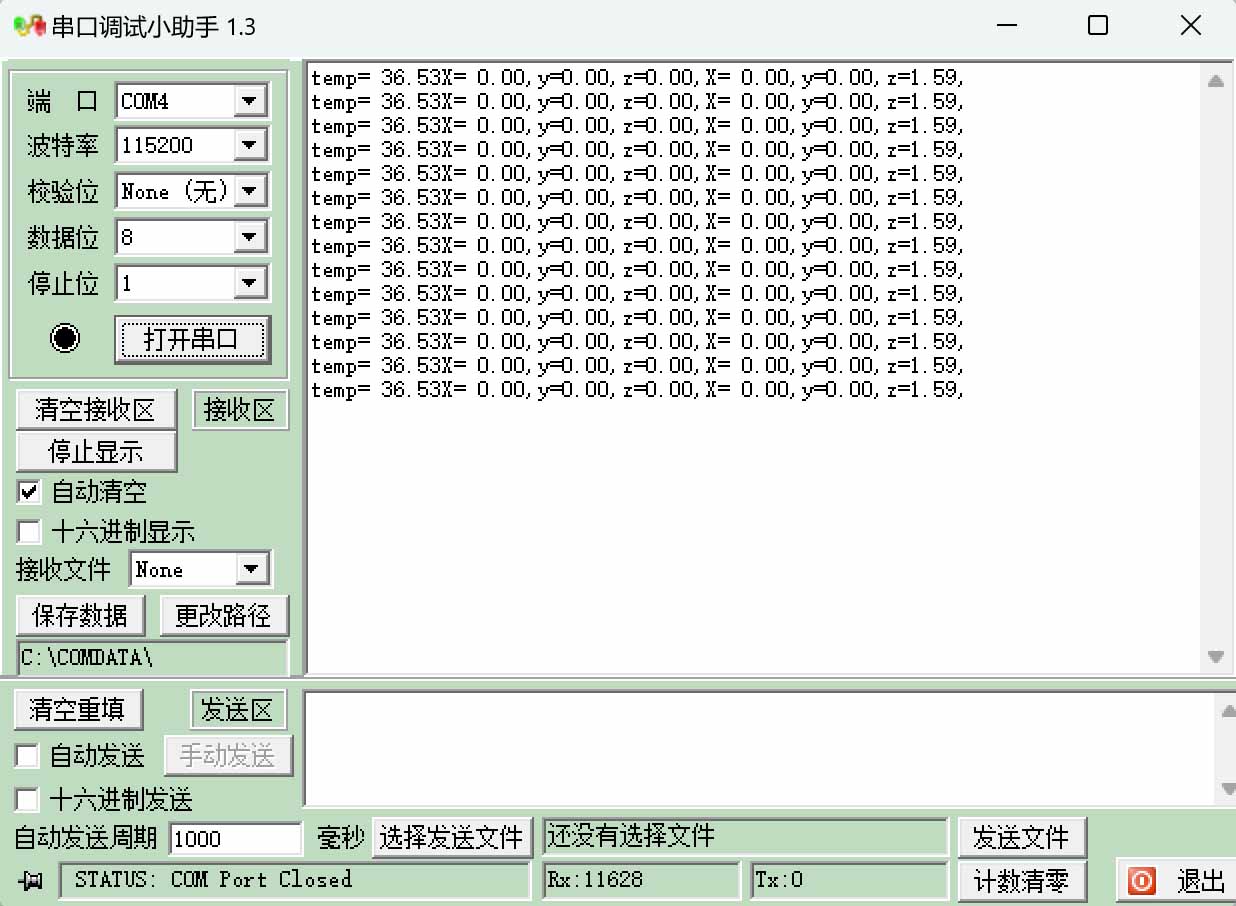Toggle the 自动清空 checkbox
Screen dimensions: 1236x906
point(29,492)
